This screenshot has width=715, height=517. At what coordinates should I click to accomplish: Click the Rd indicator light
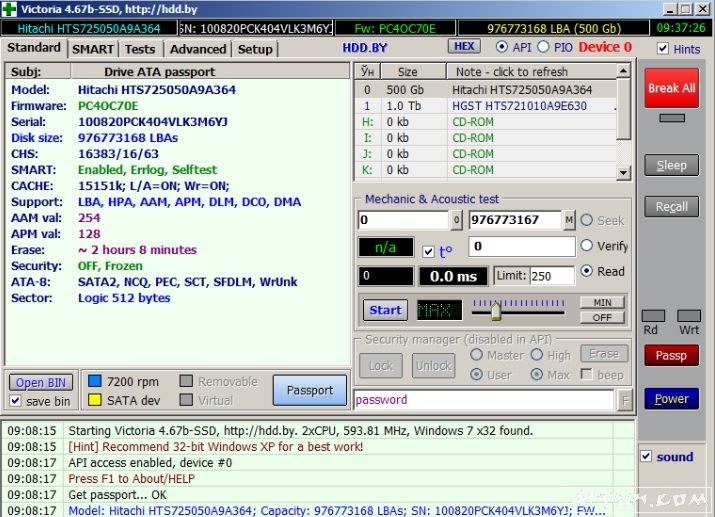point(652,316)
